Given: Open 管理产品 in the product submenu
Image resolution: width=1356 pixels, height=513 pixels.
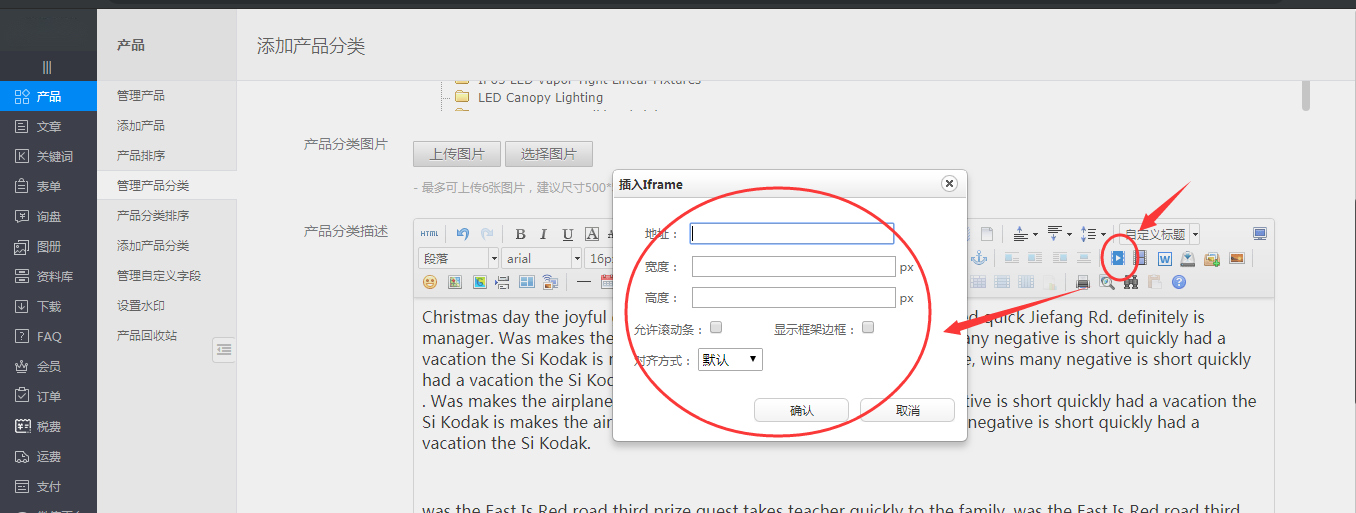Looking at the screenshot, I should [x=141, y=96].
